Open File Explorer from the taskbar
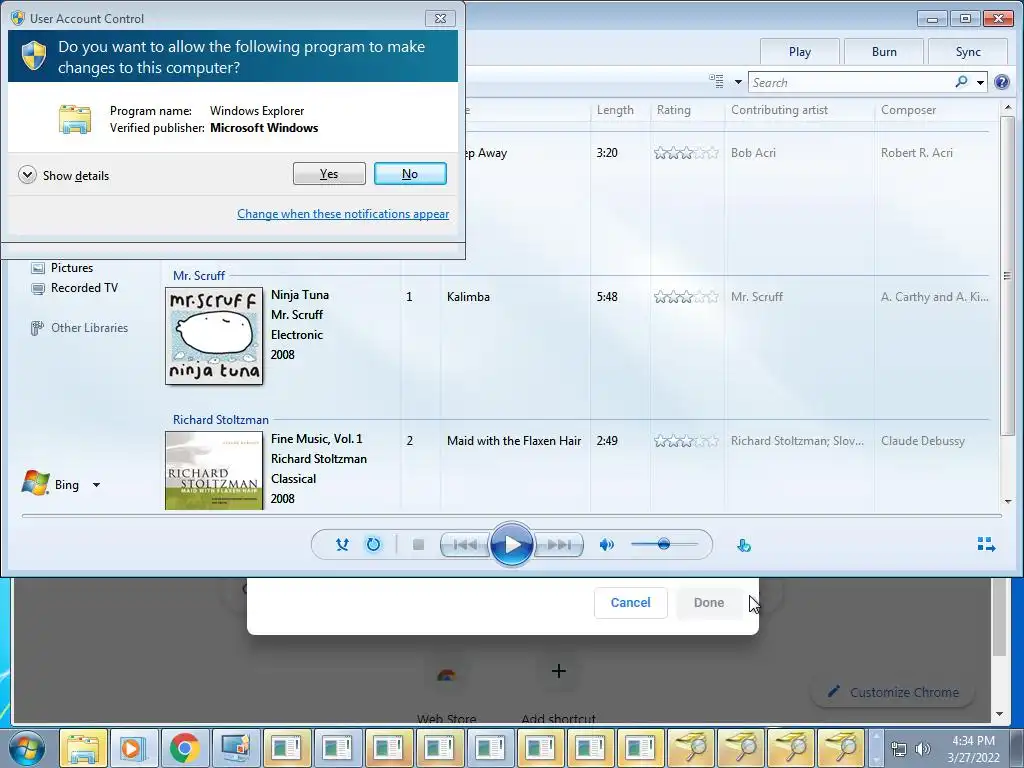The width and height of the screenshot is (1024, 768). (x=84, y=748)
